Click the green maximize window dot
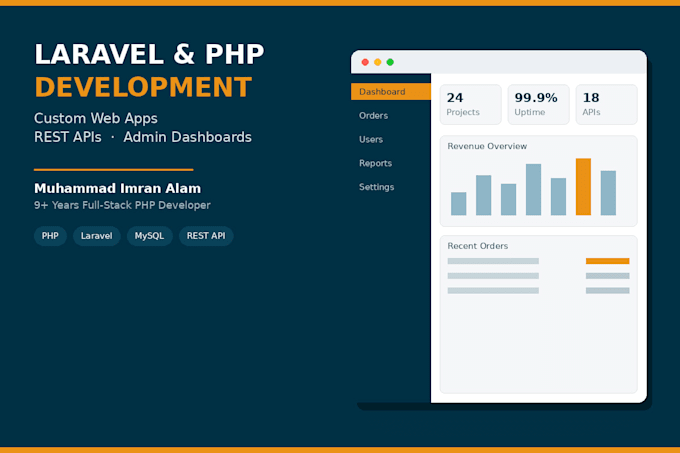This screenshot has height=453, width=680. click(x=390, y=62)
